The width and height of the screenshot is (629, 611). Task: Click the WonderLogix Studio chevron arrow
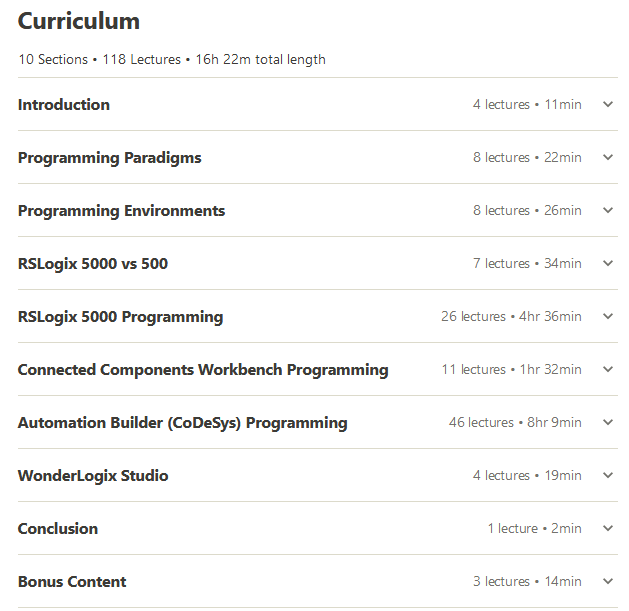(608, 475)
